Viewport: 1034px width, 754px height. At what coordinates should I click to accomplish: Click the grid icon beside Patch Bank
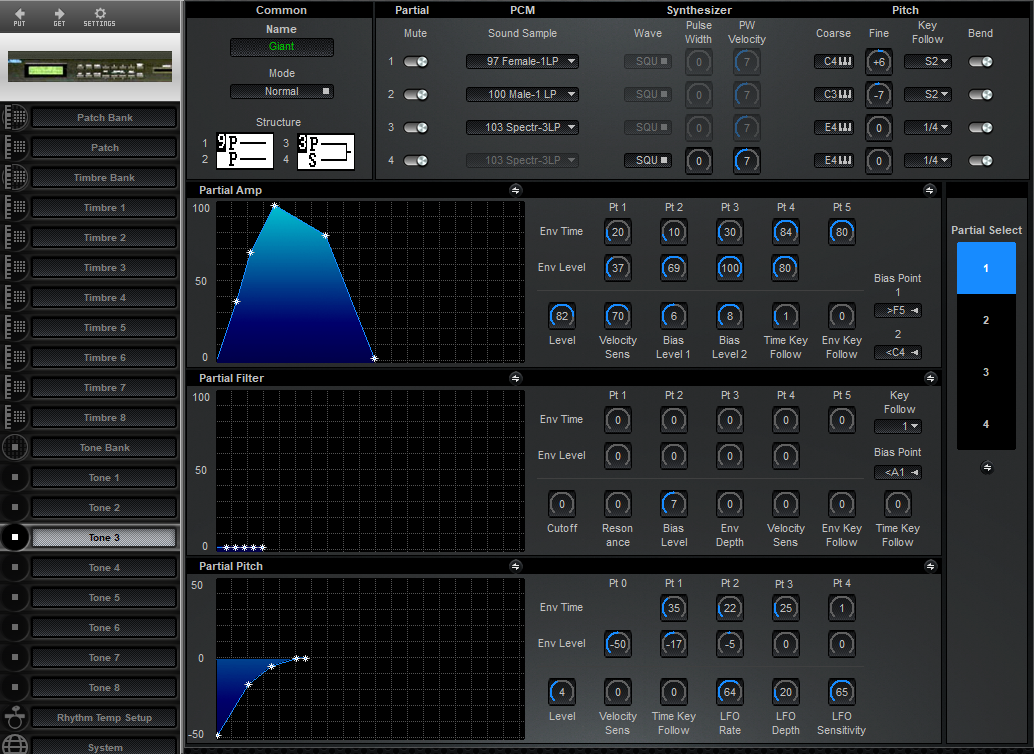(15, 117)
